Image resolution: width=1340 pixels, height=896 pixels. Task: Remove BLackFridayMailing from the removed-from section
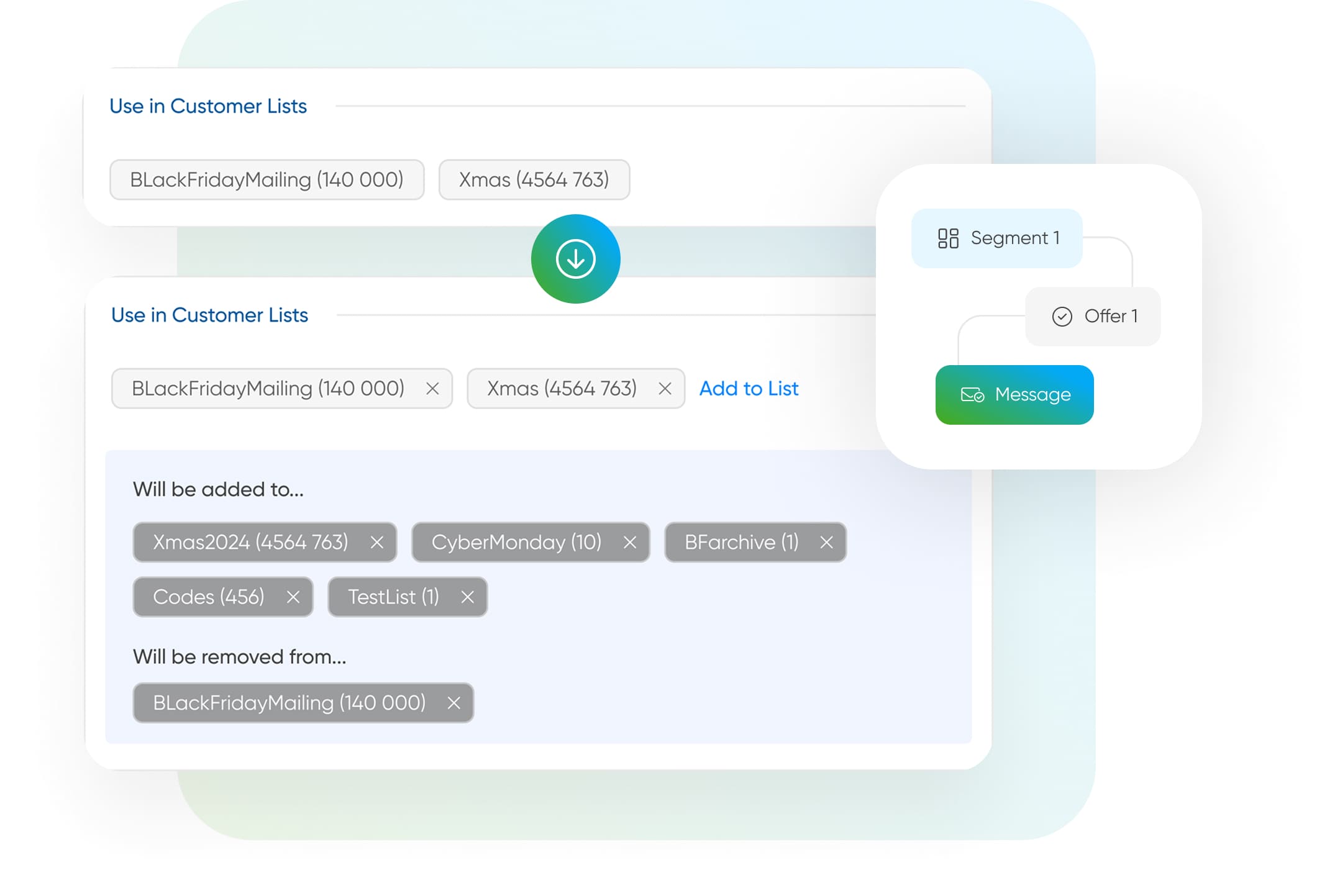point(454,703)
